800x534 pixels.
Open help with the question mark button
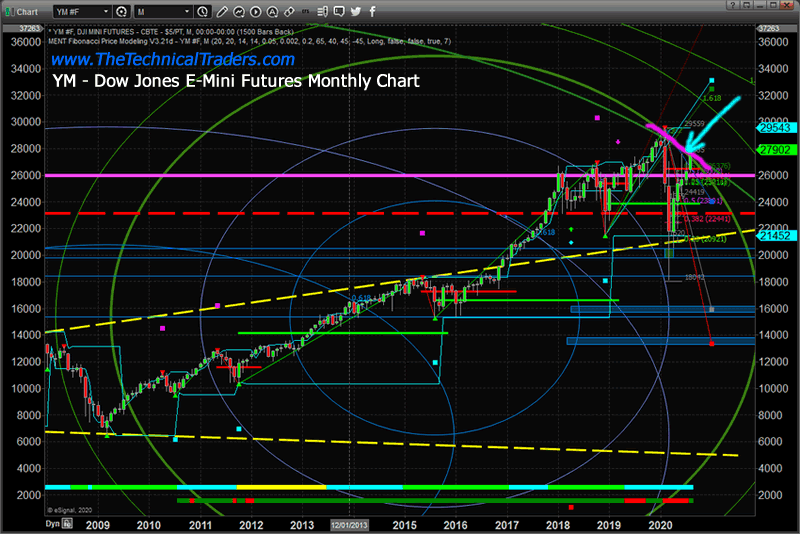(732, 5)
